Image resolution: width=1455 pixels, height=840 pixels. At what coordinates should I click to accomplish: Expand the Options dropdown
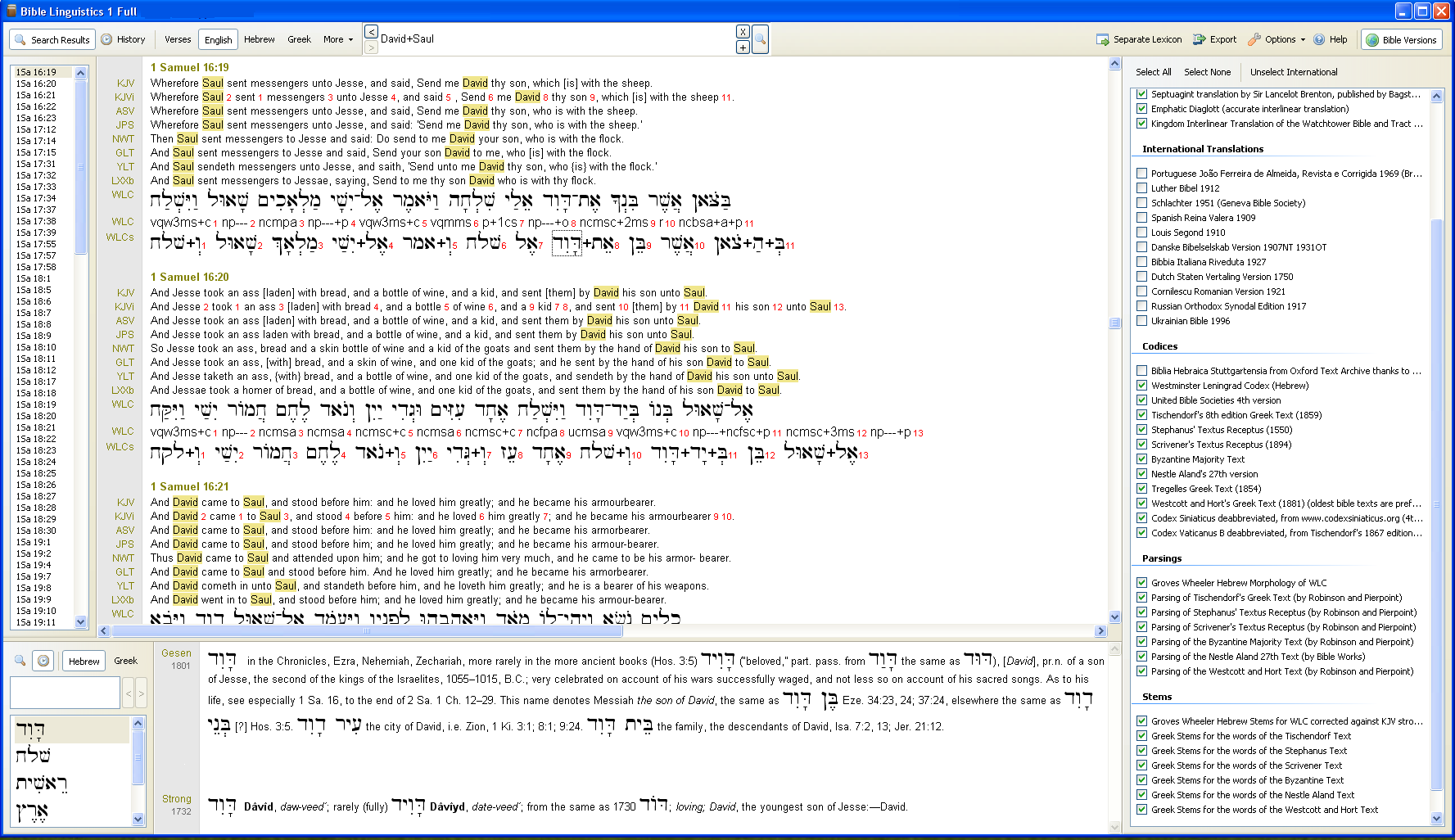(x=1277, y=39)
